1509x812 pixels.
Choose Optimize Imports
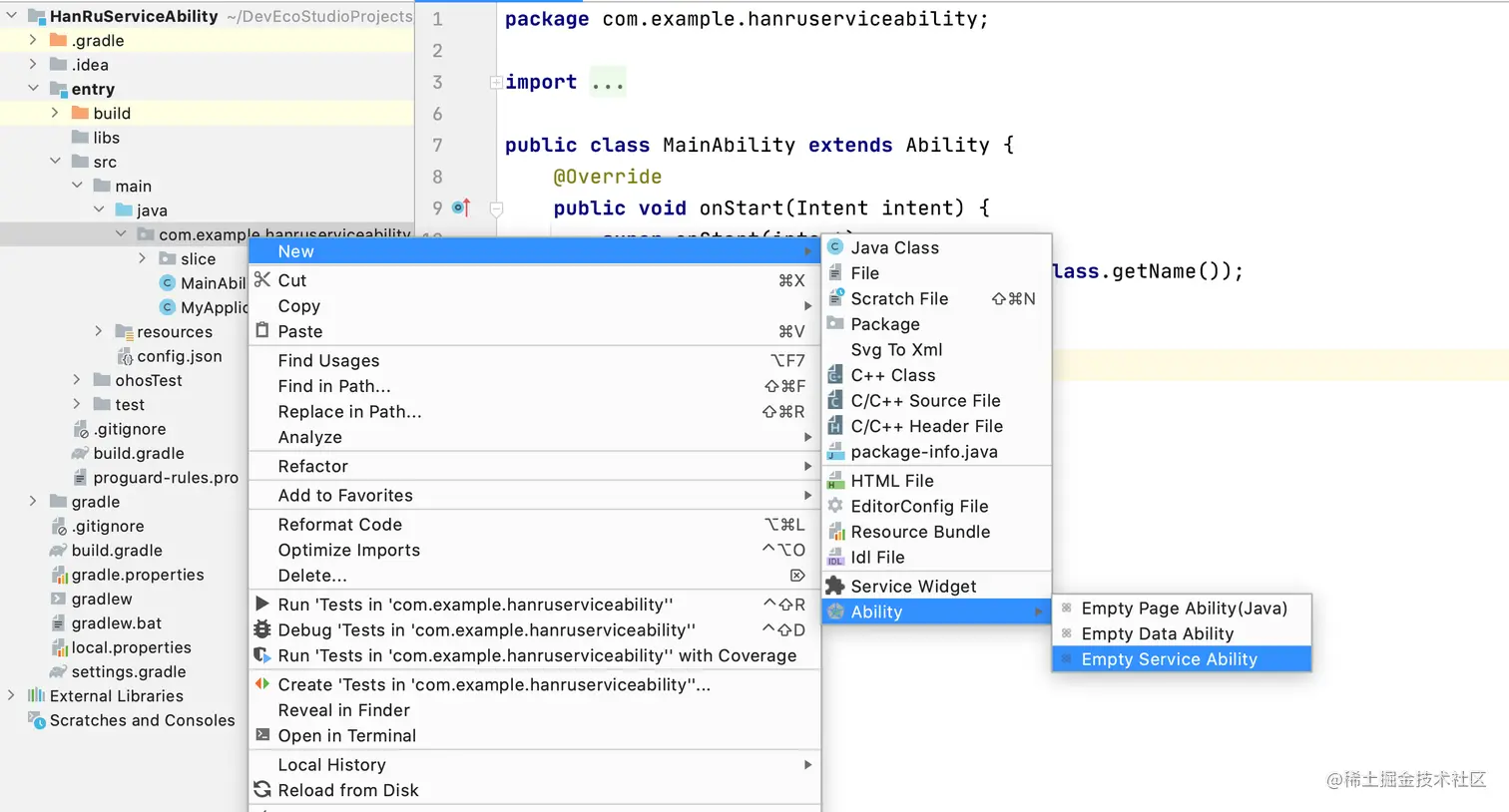click(535, 550)
